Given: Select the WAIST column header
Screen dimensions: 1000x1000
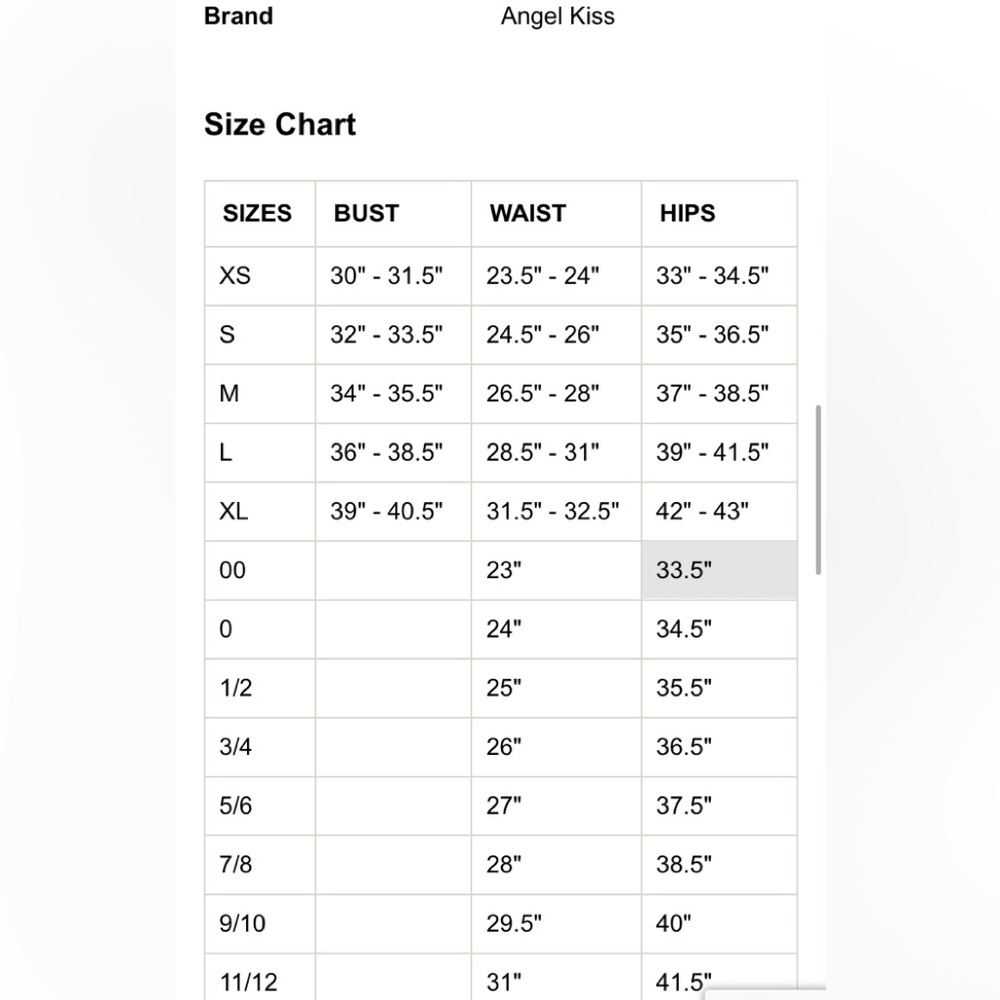Looking at the screenshot, I should [528, 213].
